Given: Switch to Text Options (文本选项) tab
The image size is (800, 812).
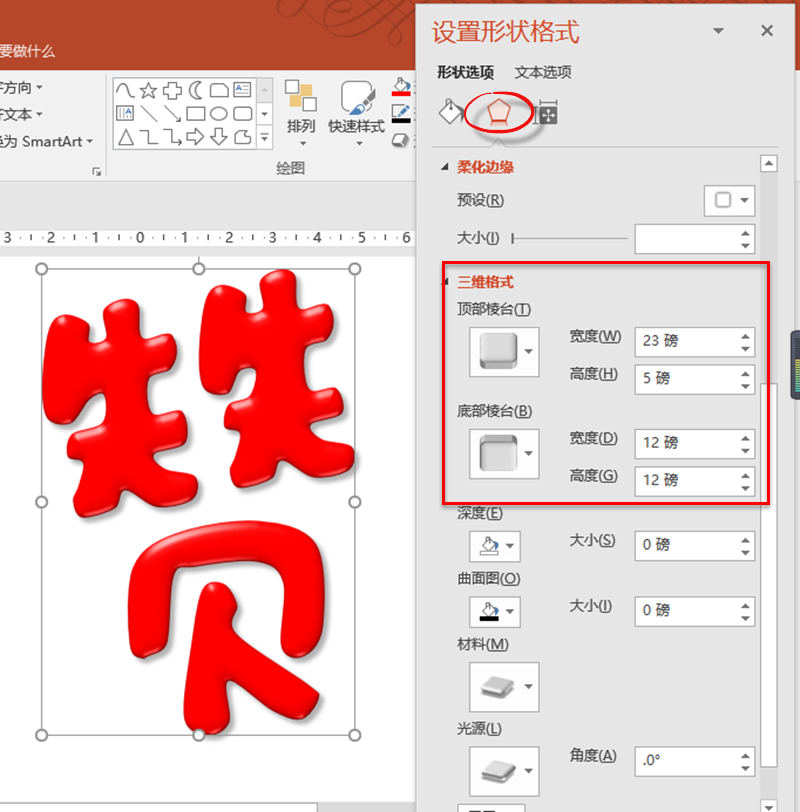Looking at the screenshot, I should click(x=543, y=72).
